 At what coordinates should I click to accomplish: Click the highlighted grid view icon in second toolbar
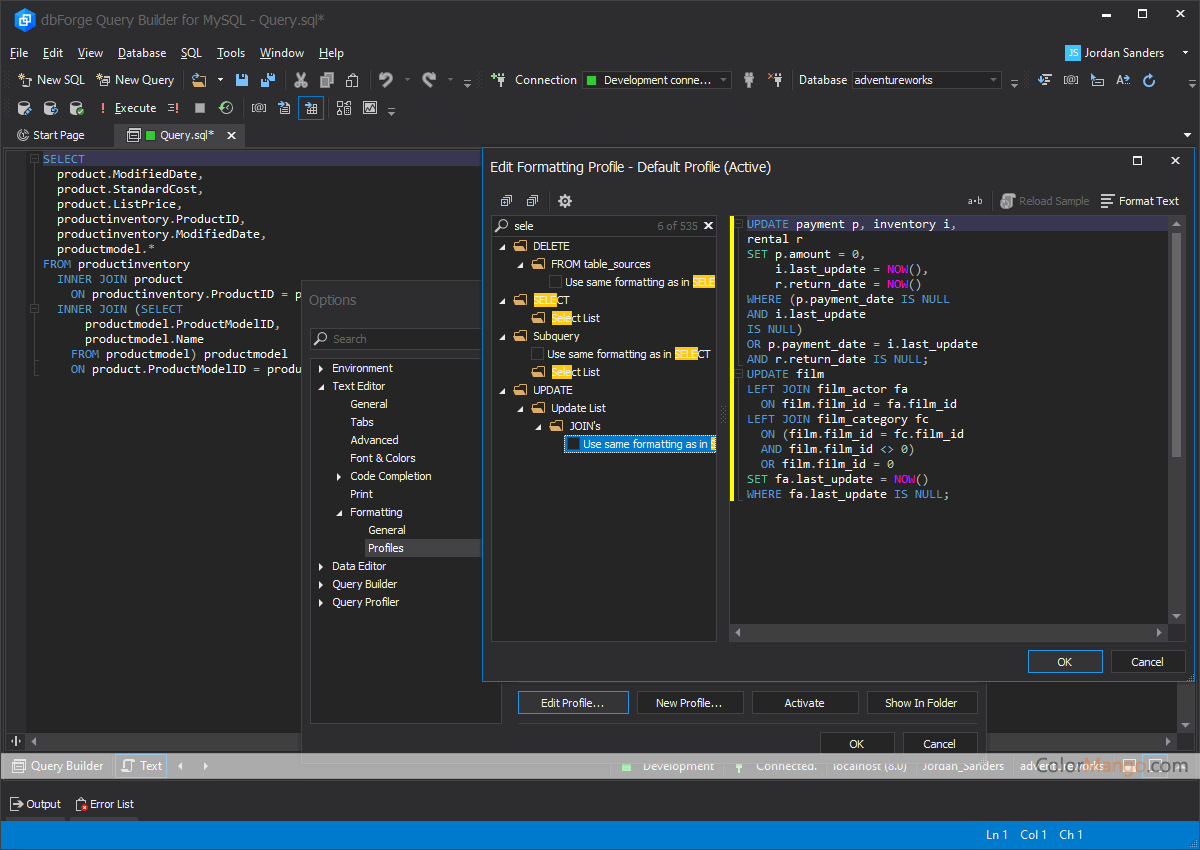click(311, 108)
